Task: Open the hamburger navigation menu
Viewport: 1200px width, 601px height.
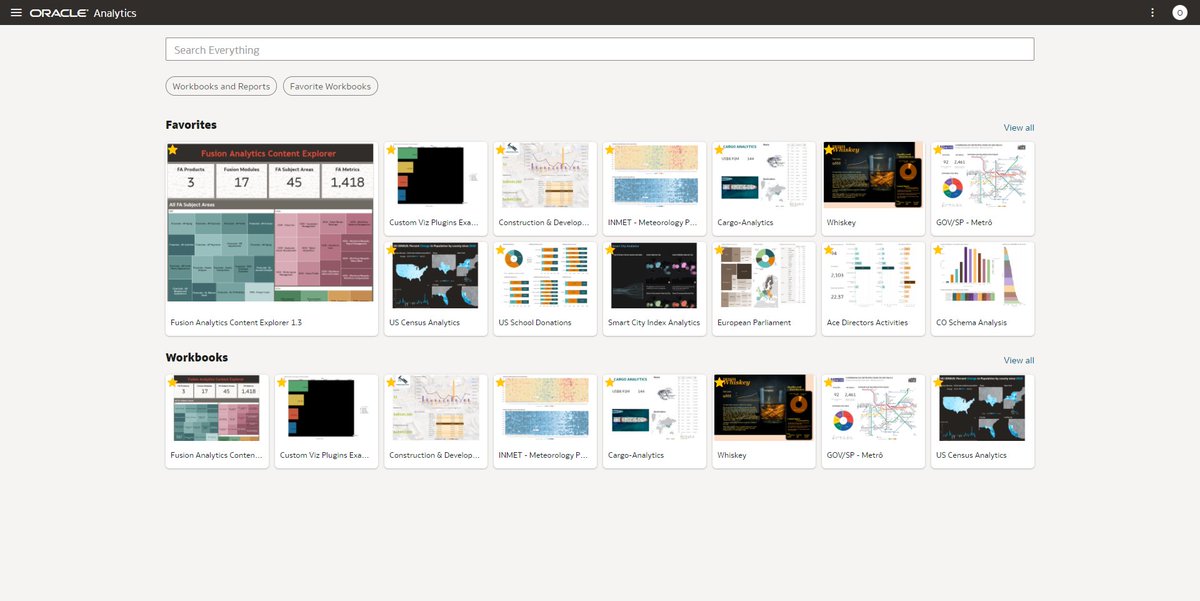Action: [x=15, y=13]
